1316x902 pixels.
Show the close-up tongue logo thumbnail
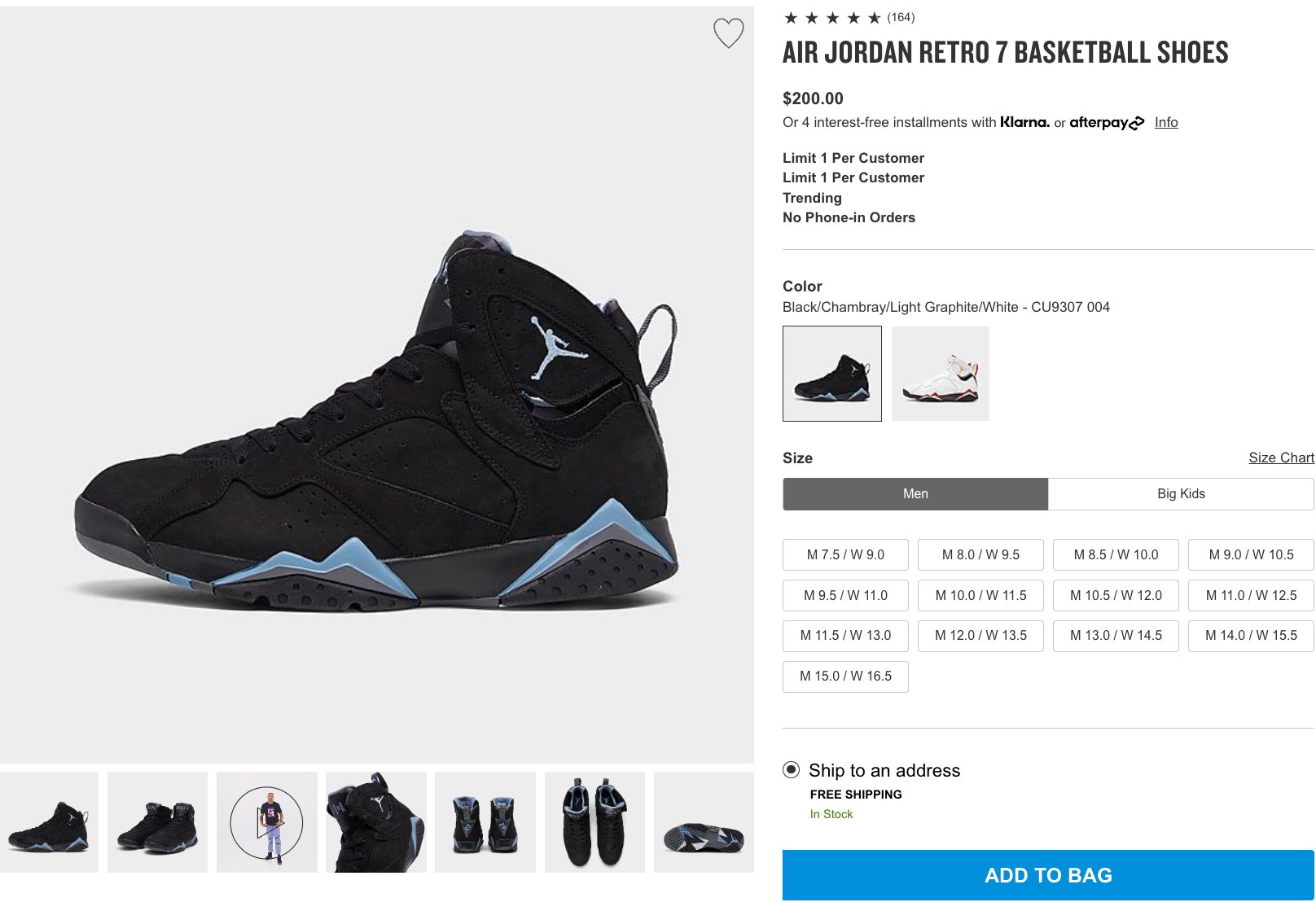376,822
